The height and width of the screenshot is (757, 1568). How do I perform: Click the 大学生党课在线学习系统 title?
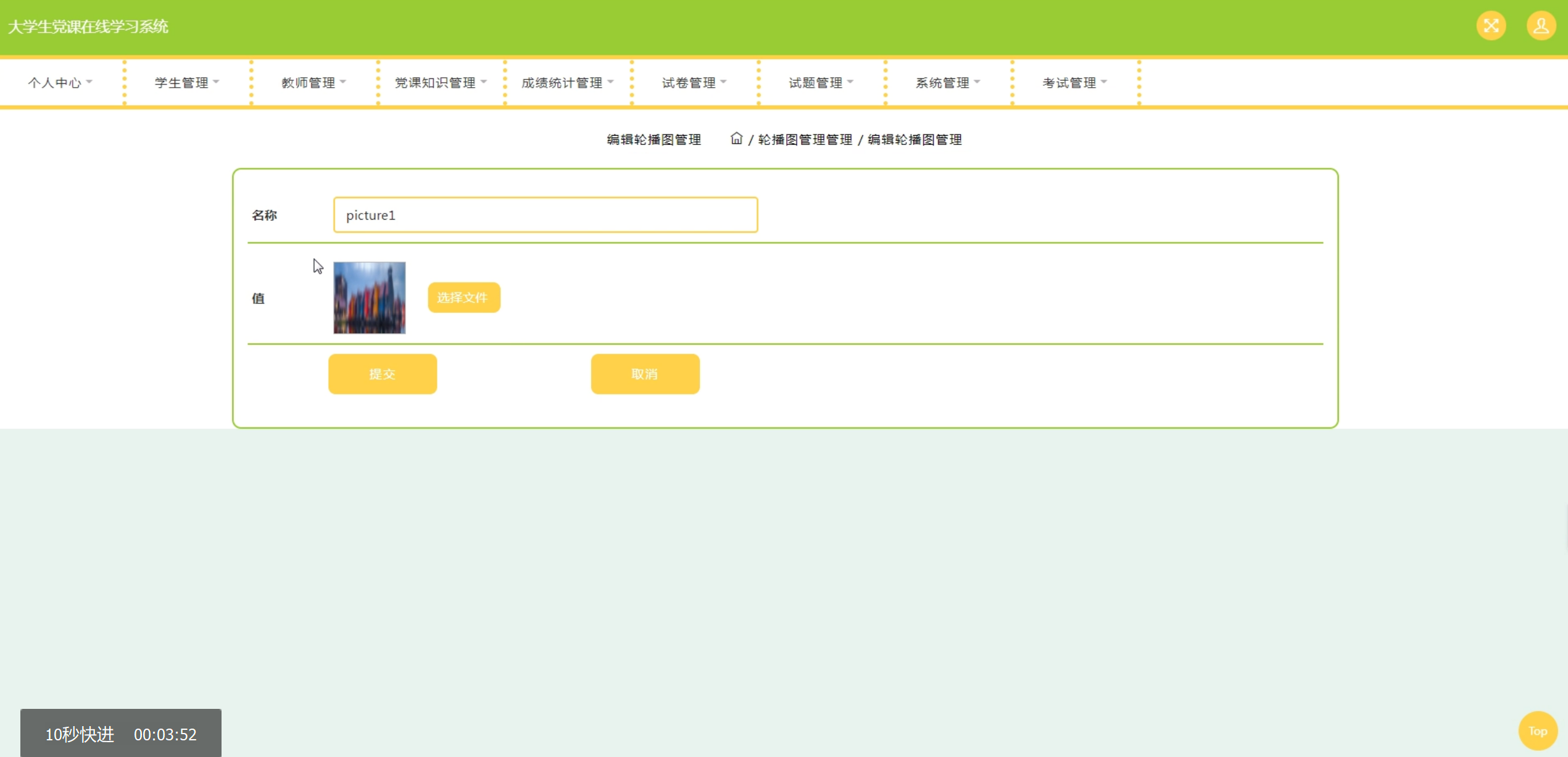[x=88, y=27]
